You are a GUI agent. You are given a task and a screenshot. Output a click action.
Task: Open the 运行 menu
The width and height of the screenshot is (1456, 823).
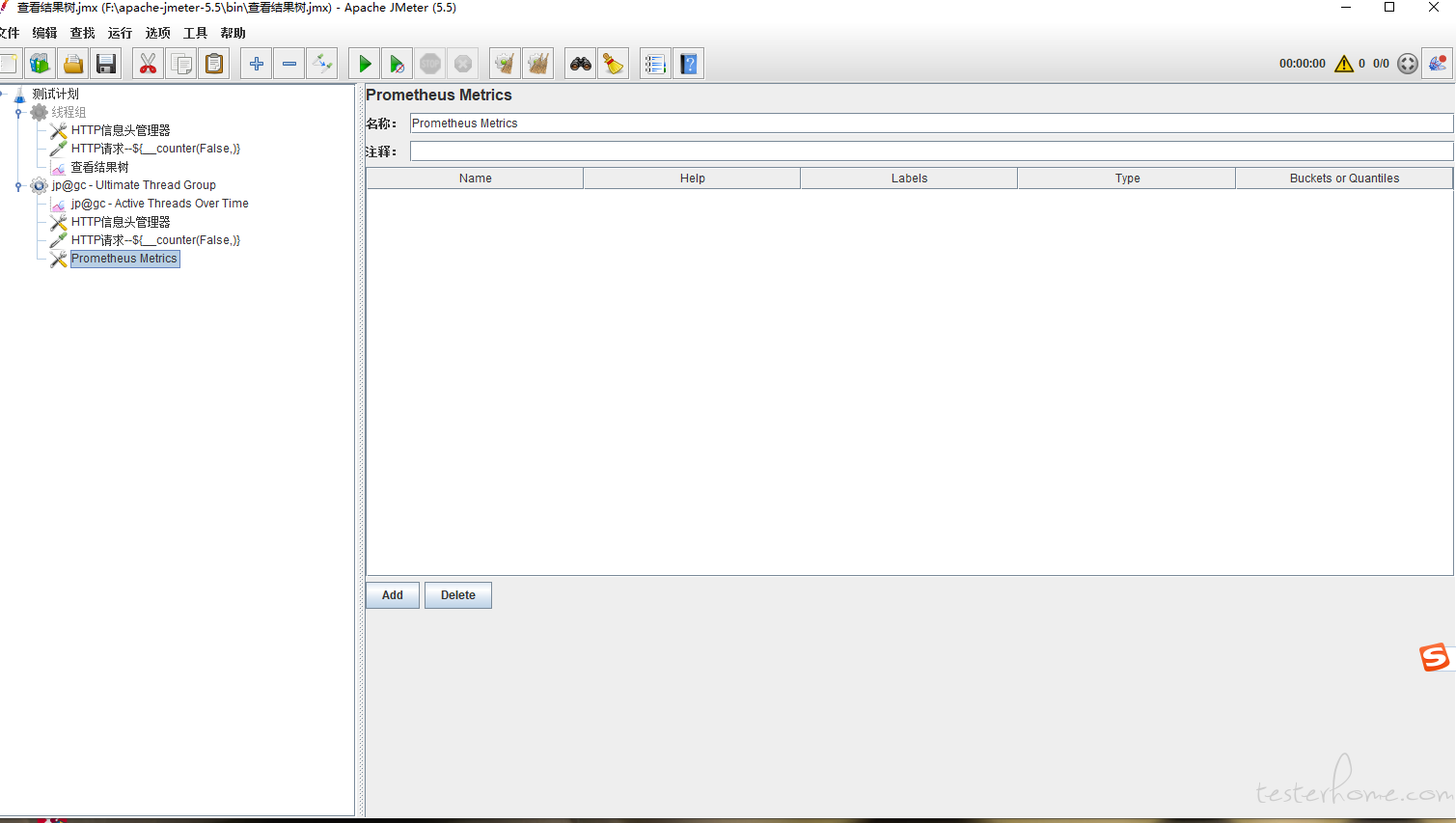pyautogui.click(x=120, y=33)
